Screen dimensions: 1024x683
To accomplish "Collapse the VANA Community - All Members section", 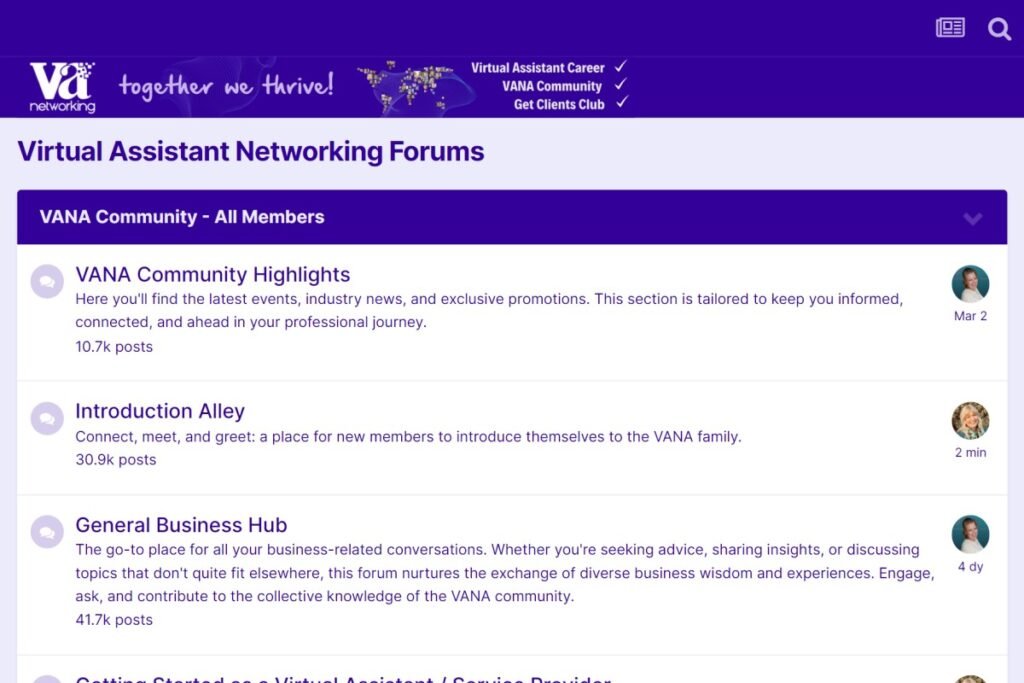I will coord(970,217).
